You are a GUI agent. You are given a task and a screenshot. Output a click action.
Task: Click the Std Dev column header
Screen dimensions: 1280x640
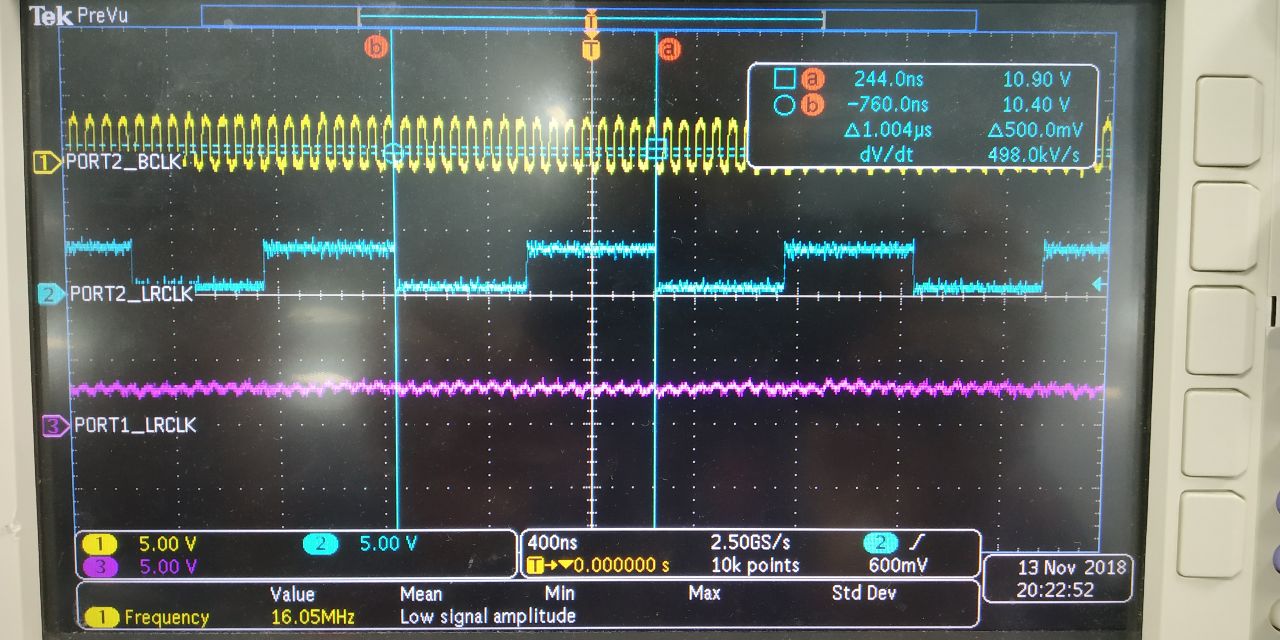(x=865, y=593)
